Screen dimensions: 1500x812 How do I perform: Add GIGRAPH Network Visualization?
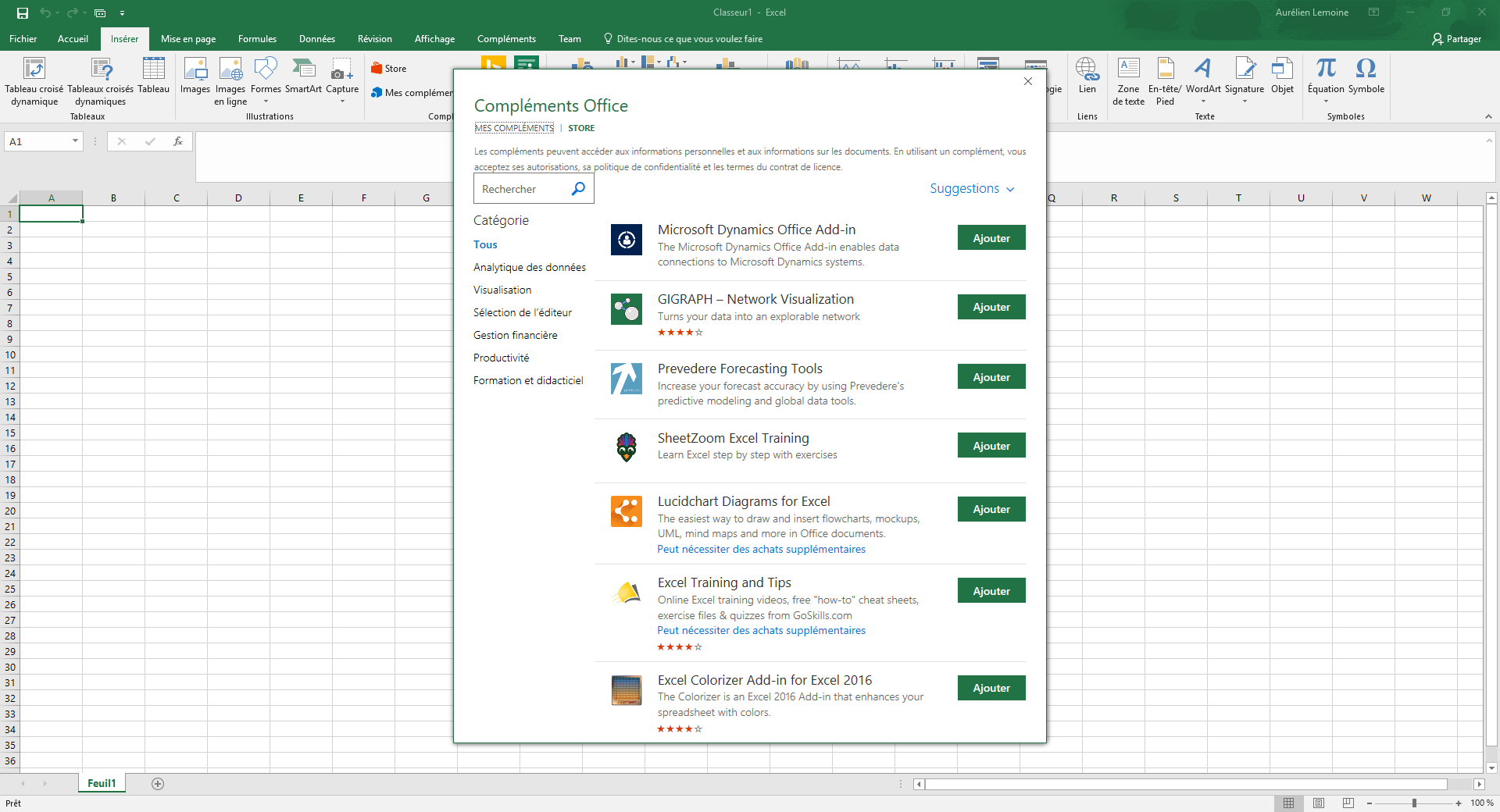(991, 307)
